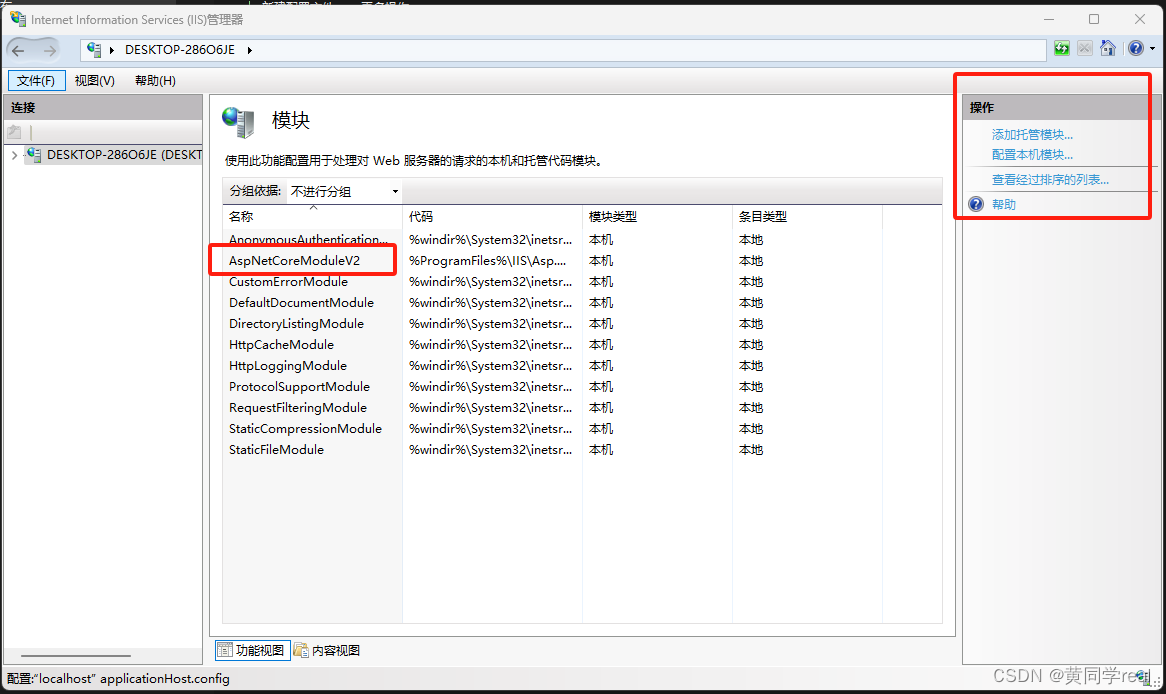The image size is (1166, 694).
Task: Open the 分组依据 grouping dropdown
Action: point(394,190)
